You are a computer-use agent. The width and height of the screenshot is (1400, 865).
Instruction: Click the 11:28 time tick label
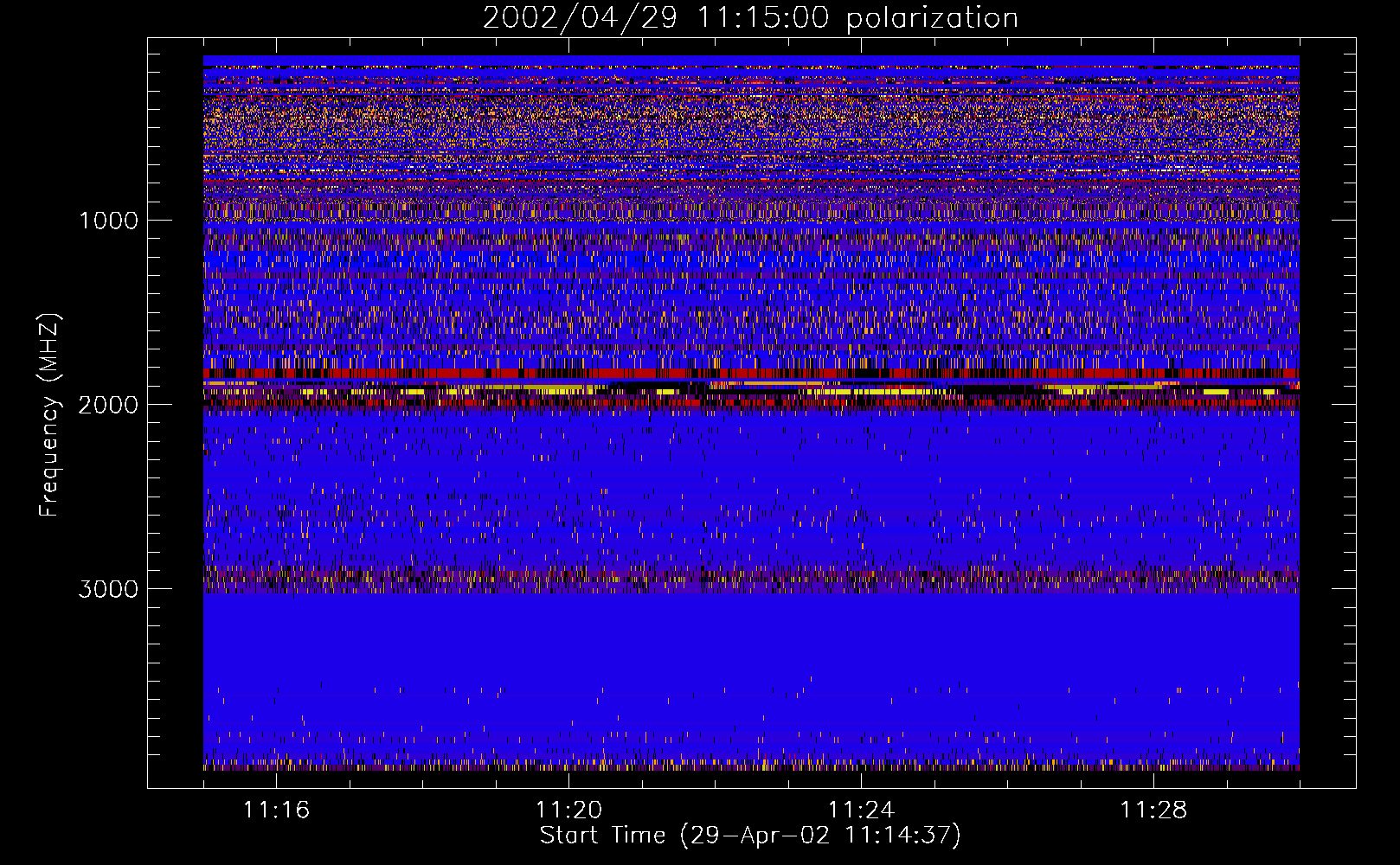[x=1153, y=811]
